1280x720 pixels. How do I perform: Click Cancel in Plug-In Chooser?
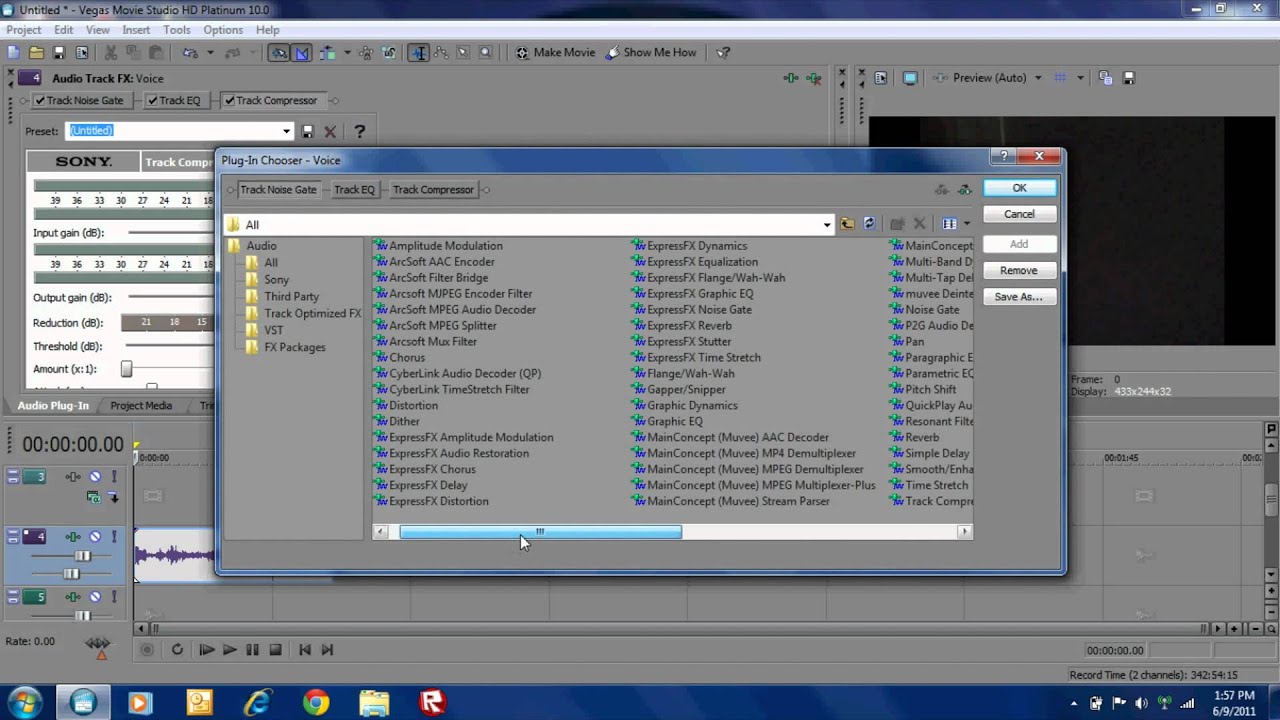[1019, 214]
